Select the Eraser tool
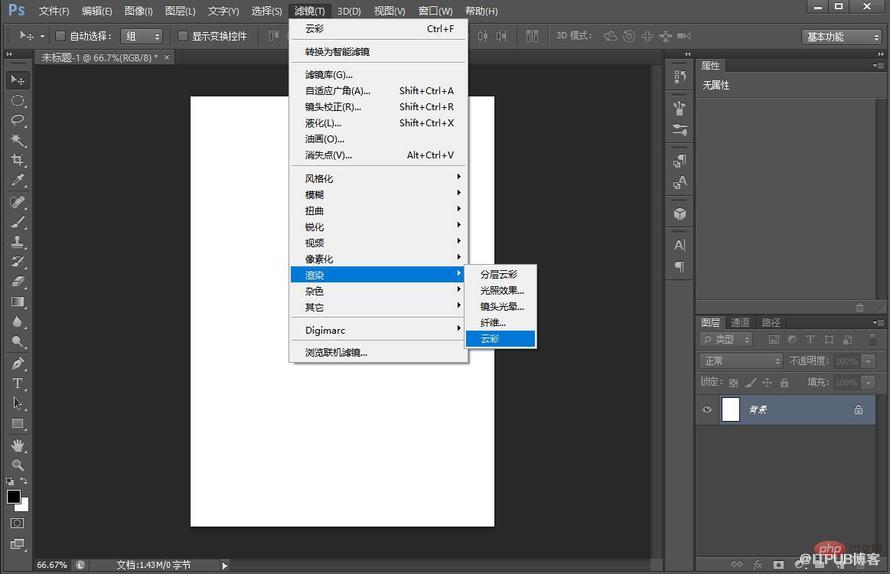The height and width of the screenshot is (574, 890). (18, 282)
